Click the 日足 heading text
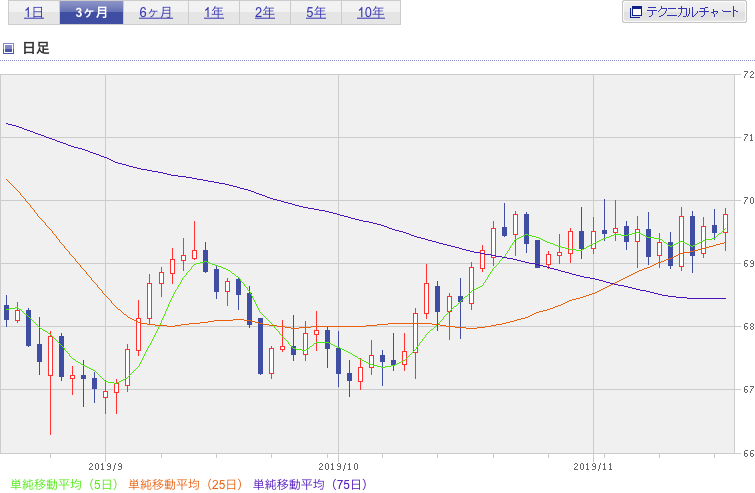 (x=36, y=48)
